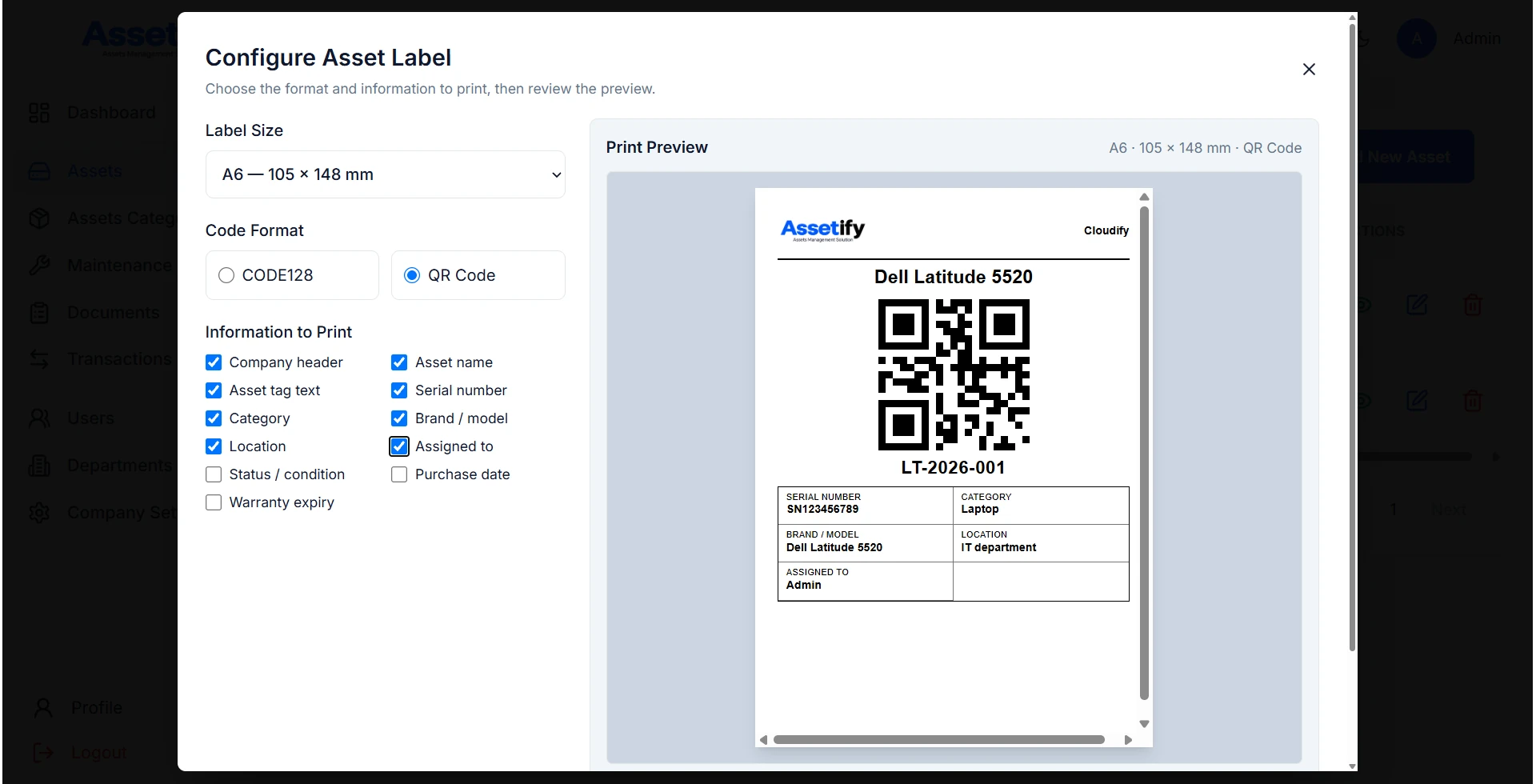Open the Dashboard menu item
Viewport: 1536px width, 784px height.
pos(111,113)
